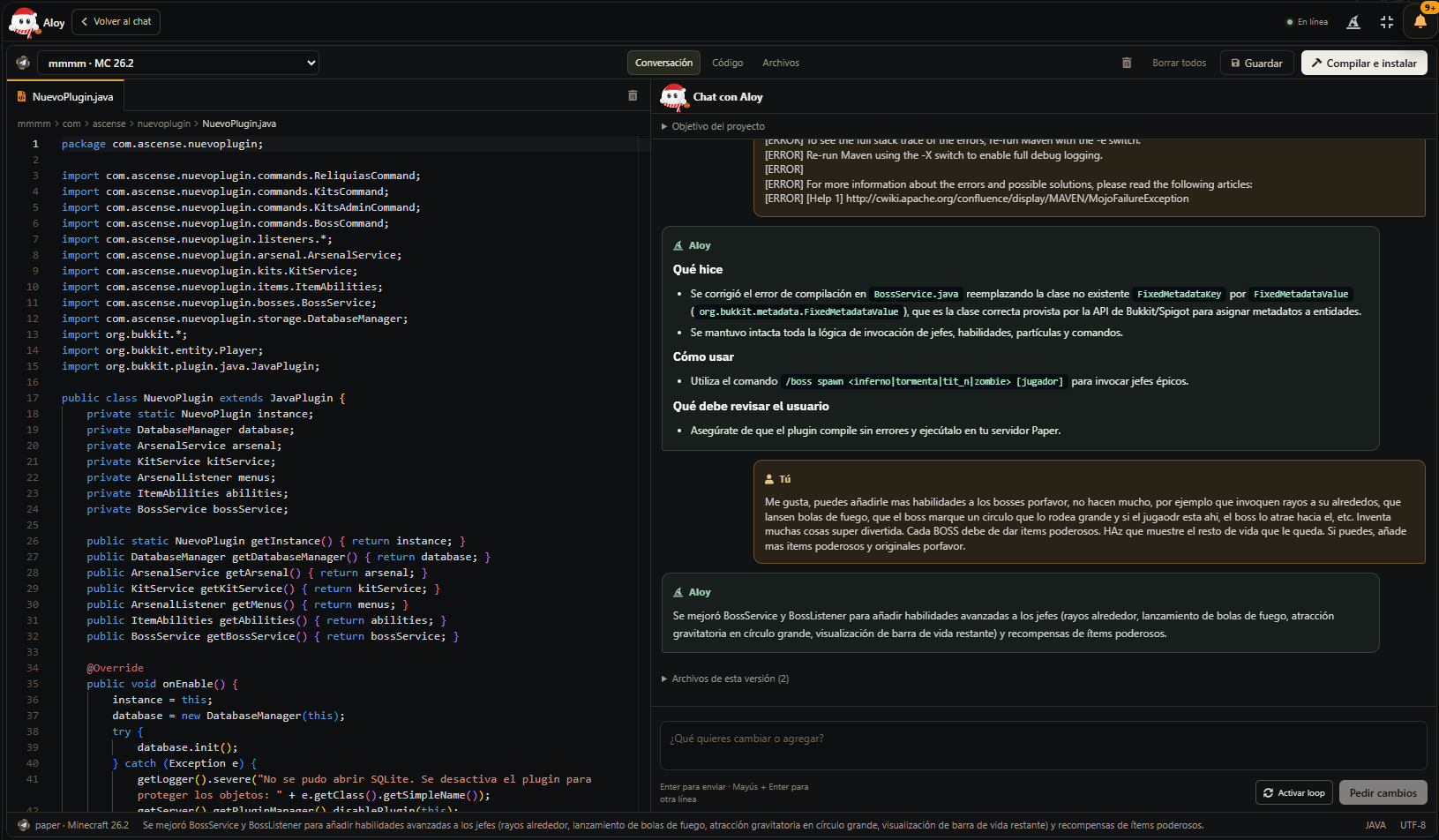The image size is (1439, 840).
Task: Click Compilar e instalar
Action: [x=1364, y=63]
